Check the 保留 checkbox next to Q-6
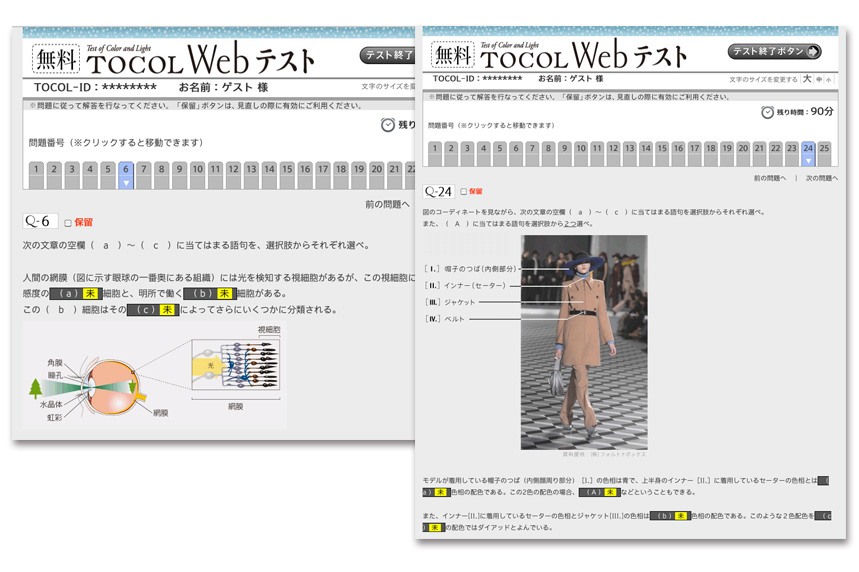Image resolution: width=859 pixels, height=572 pixels. [x=68, y=223]
